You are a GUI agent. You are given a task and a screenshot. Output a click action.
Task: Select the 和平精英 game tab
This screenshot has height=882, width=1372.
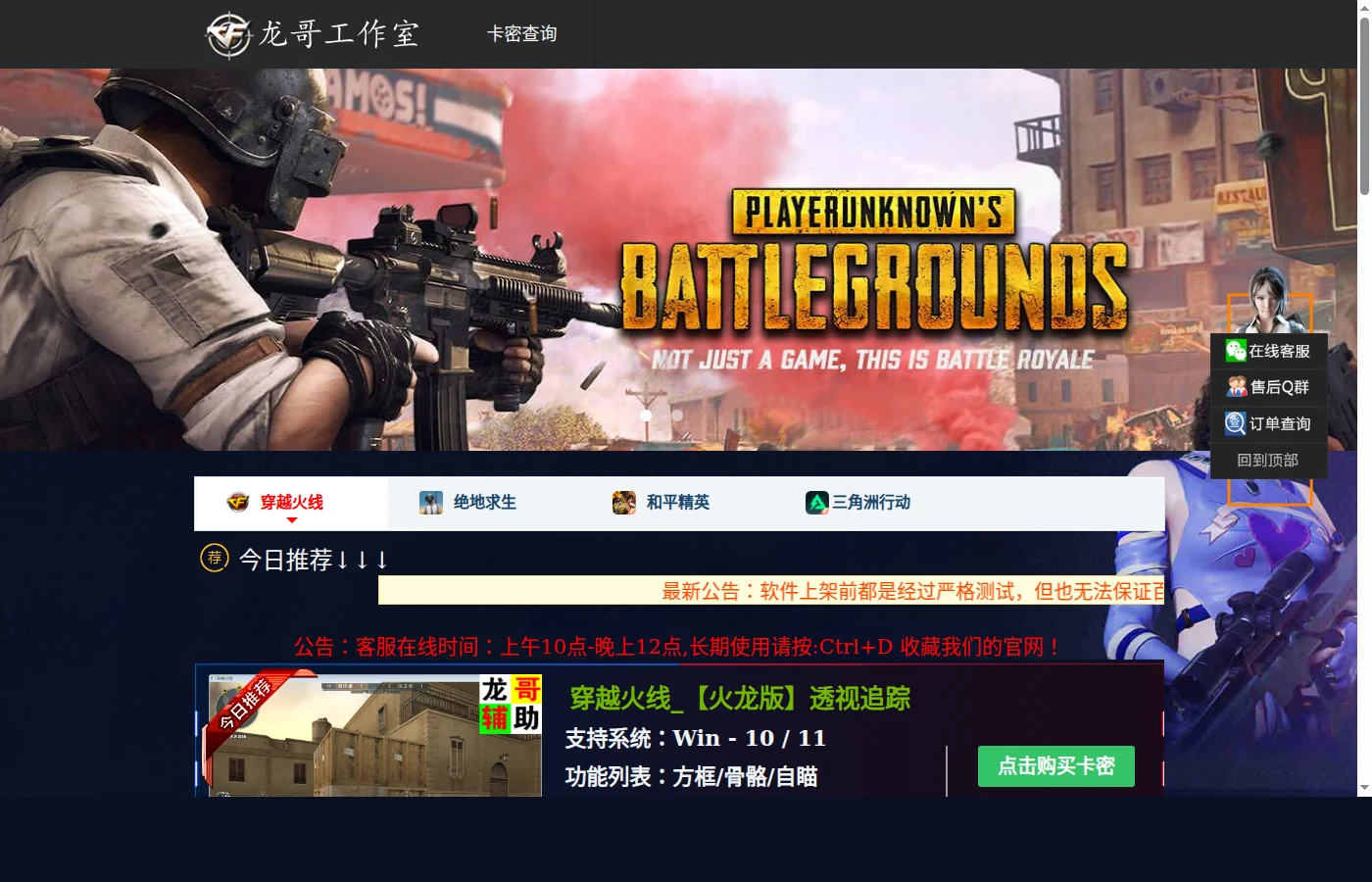[677, 503]
